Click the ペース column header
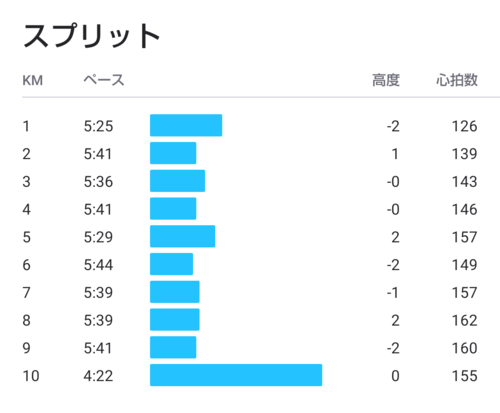The height and width of the screenshot is (413, 500). pos(104,80)
